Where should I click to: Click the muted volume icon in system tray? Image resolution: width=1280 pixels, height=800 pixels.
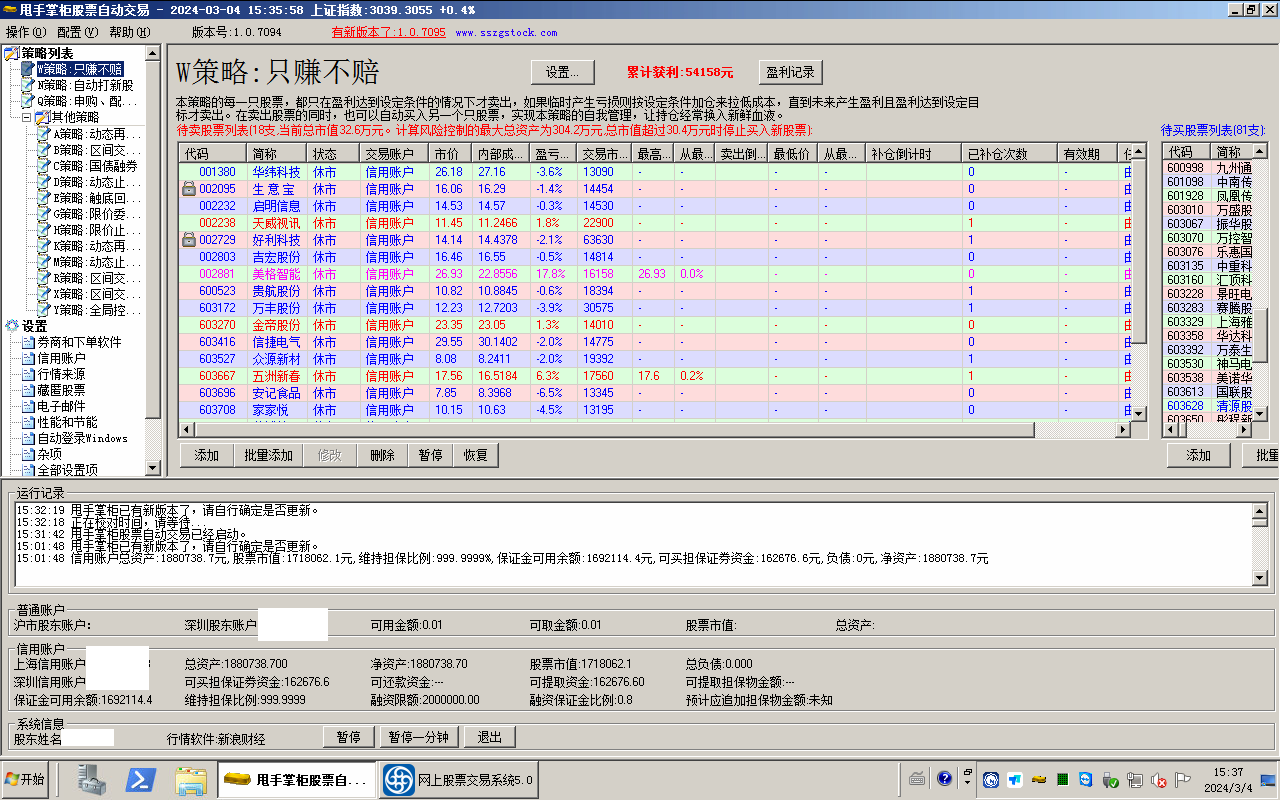pos(1159,780)
